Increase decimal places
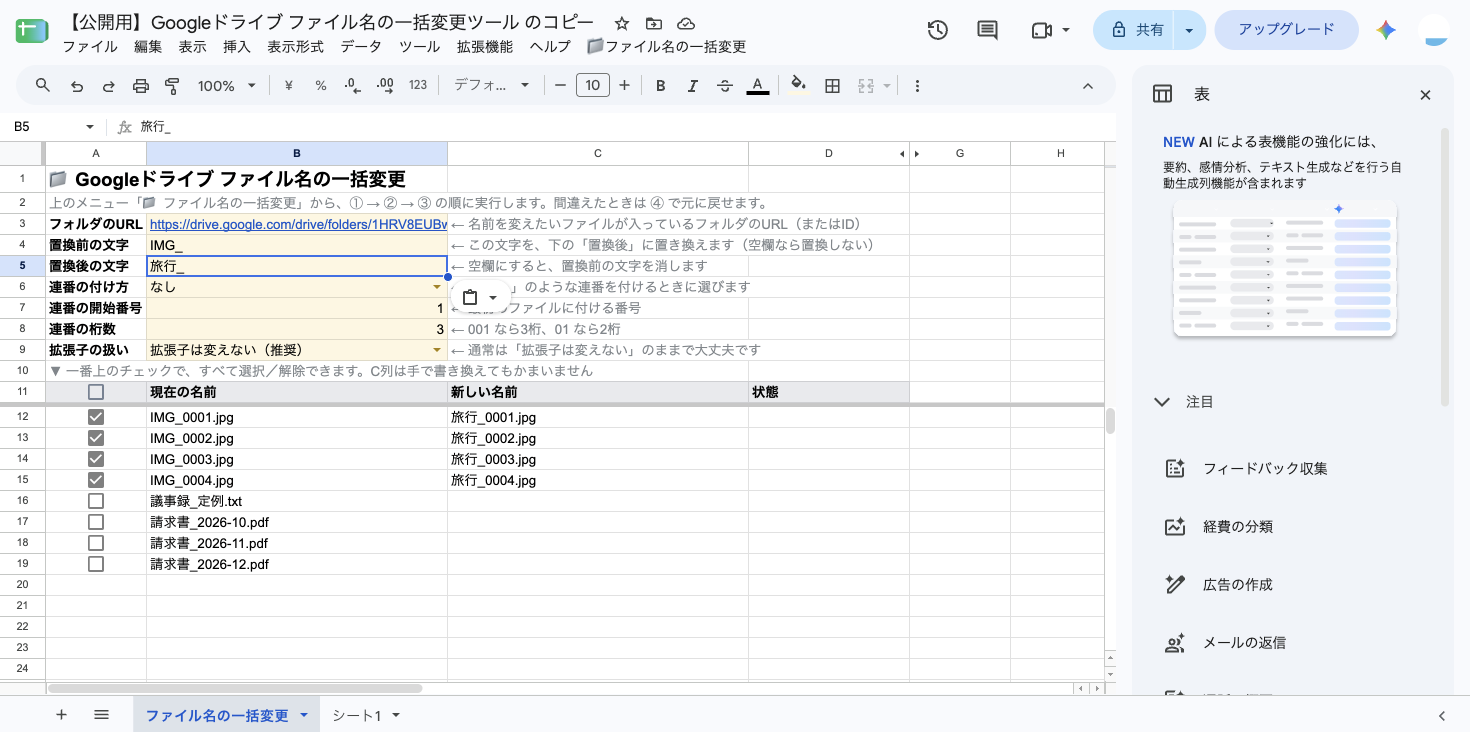 [385, 86]
